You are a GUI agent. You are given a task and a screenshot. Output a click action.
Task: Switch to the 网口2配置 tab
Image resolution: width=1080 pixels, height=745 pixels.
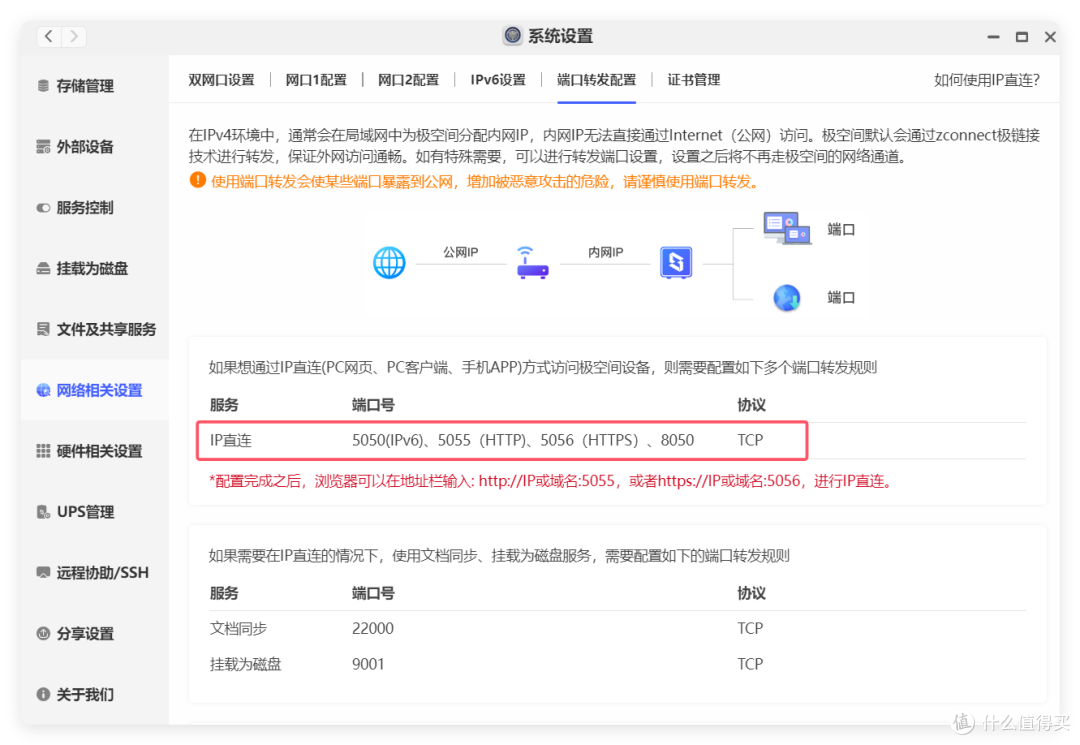(x=408, y=79)
